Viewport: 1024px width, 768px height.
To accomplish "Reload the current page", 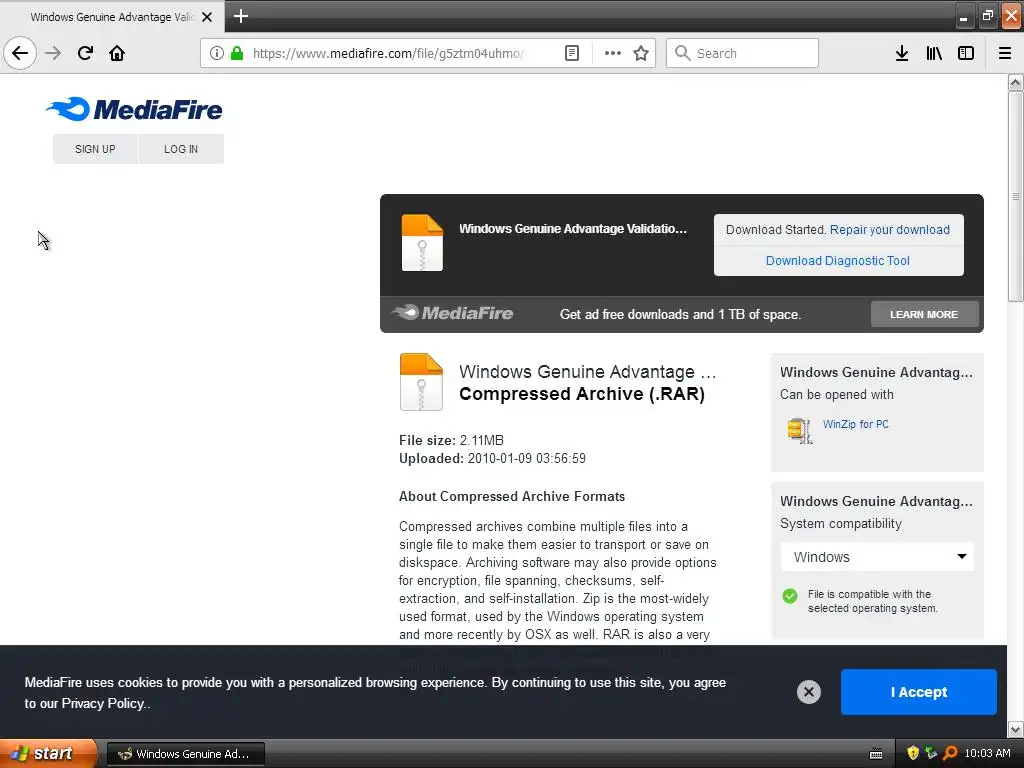I will [85, 53].
